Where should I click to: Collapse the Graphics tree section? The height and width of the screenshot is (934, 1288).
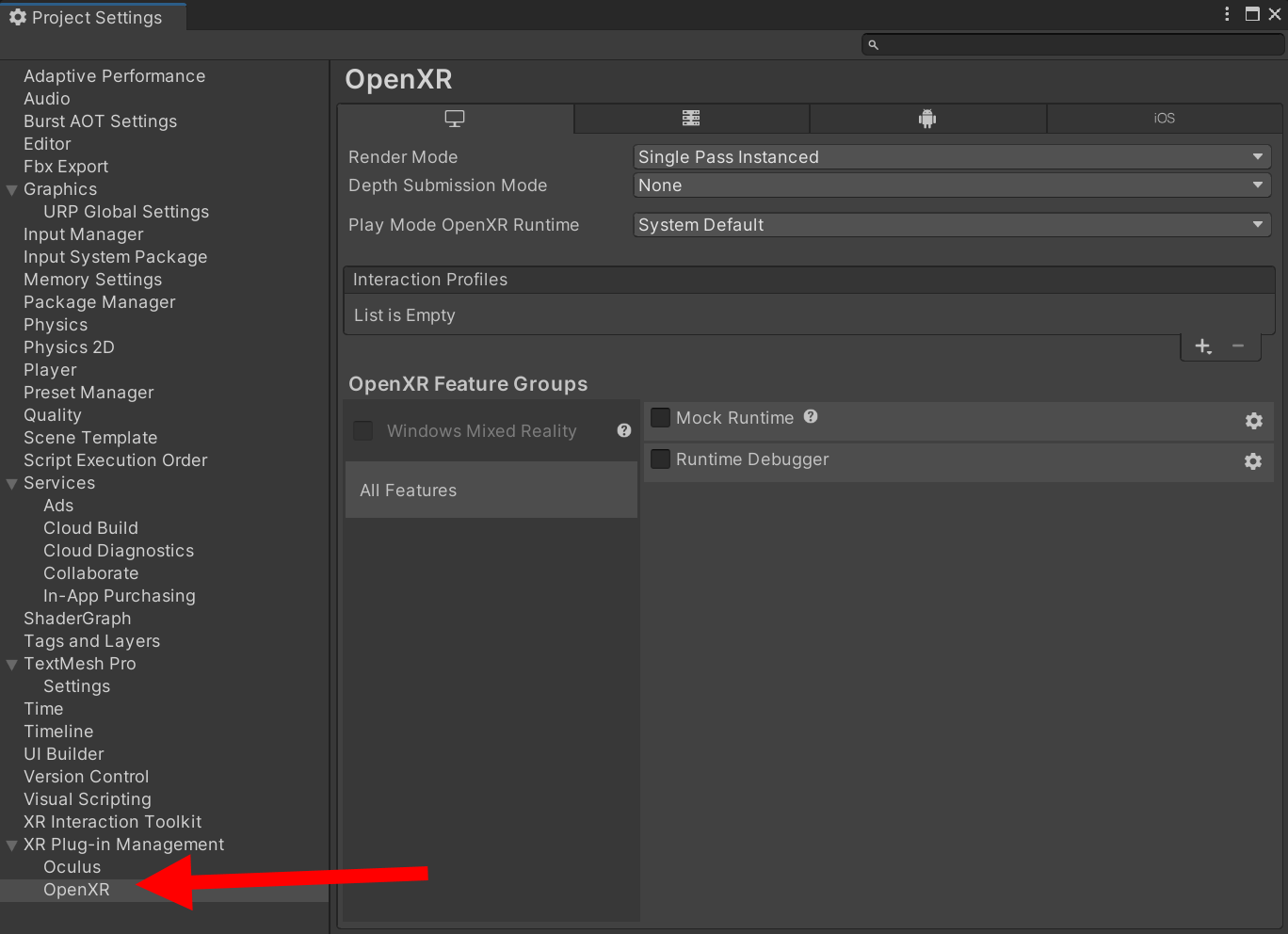click(12, 190)
